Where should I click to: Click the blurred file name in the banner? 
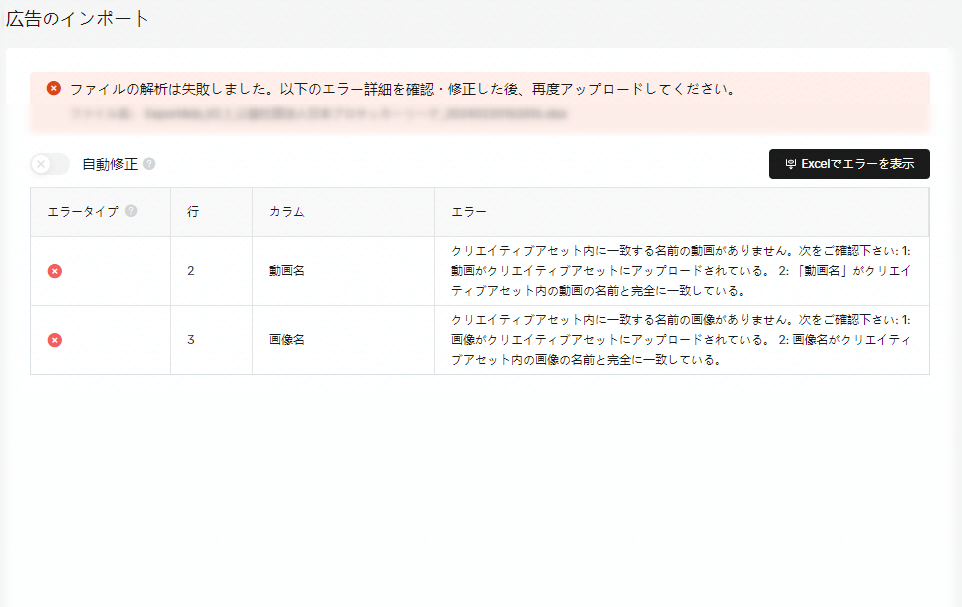click(318, 115)
